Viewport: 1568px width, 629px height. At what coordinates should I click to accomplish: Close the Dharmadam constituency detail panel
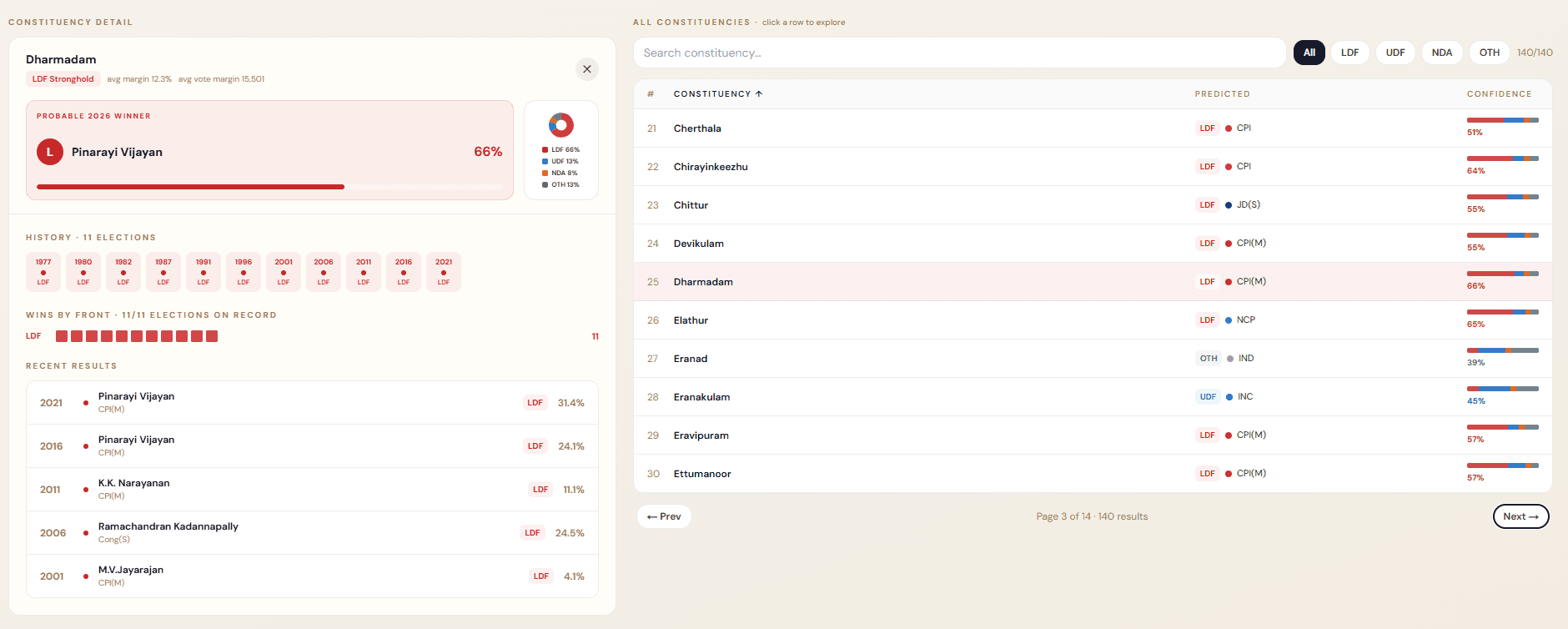586,69
